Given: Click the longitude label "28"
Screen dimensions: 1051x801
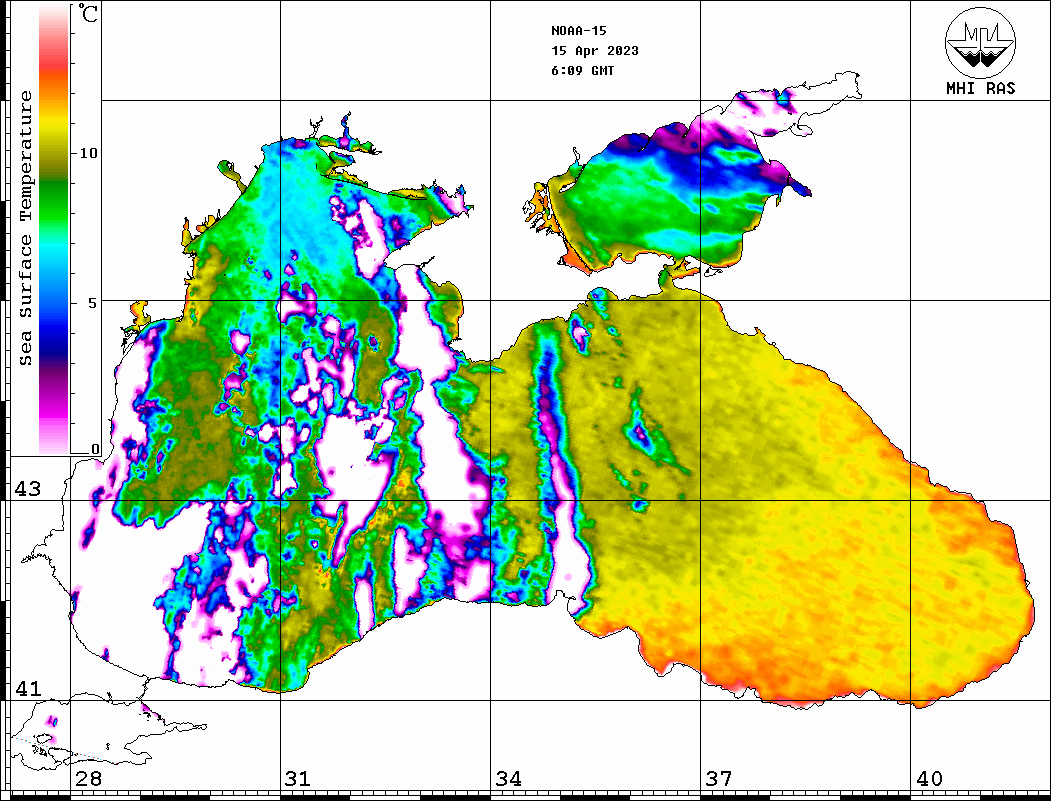Looking at the screenshot, I should pos(88,779).
